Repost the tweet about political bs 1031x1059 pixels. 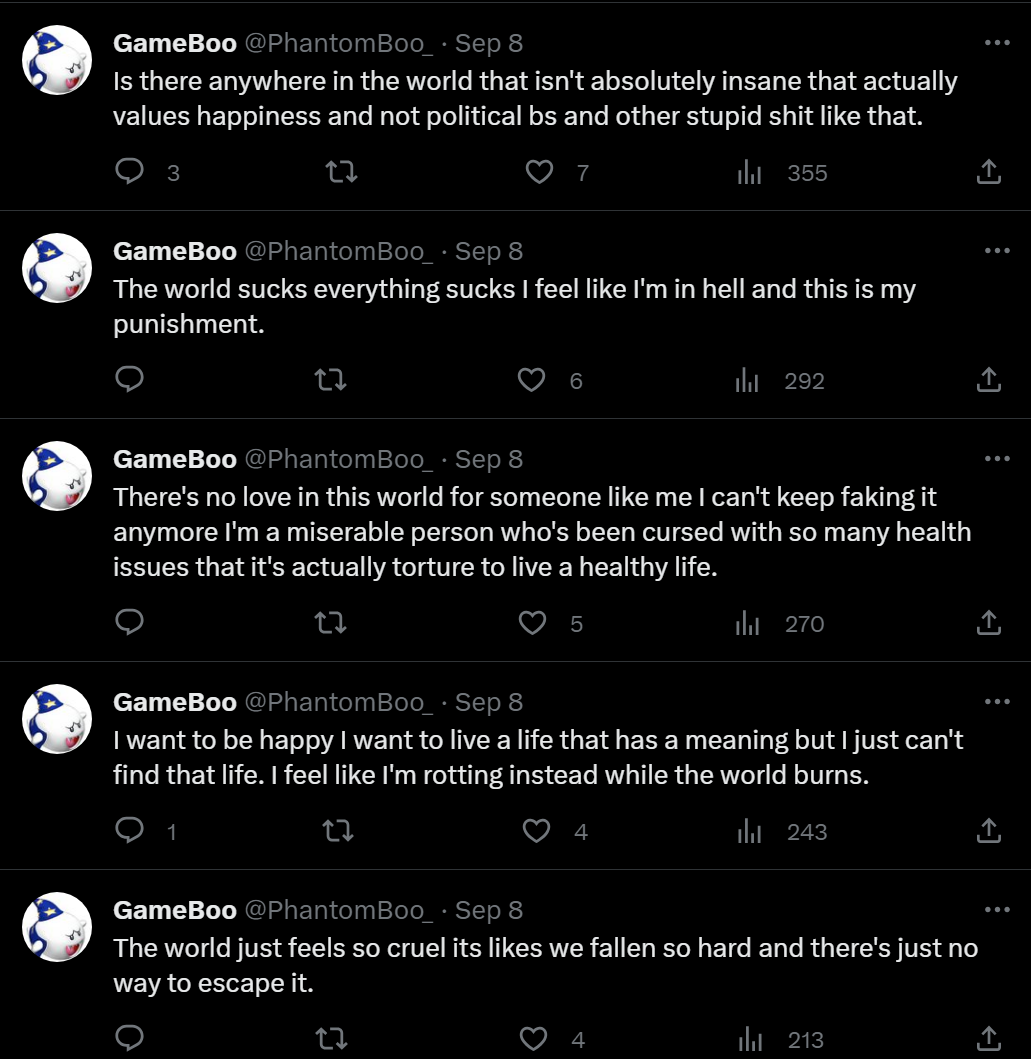(342, 172)
